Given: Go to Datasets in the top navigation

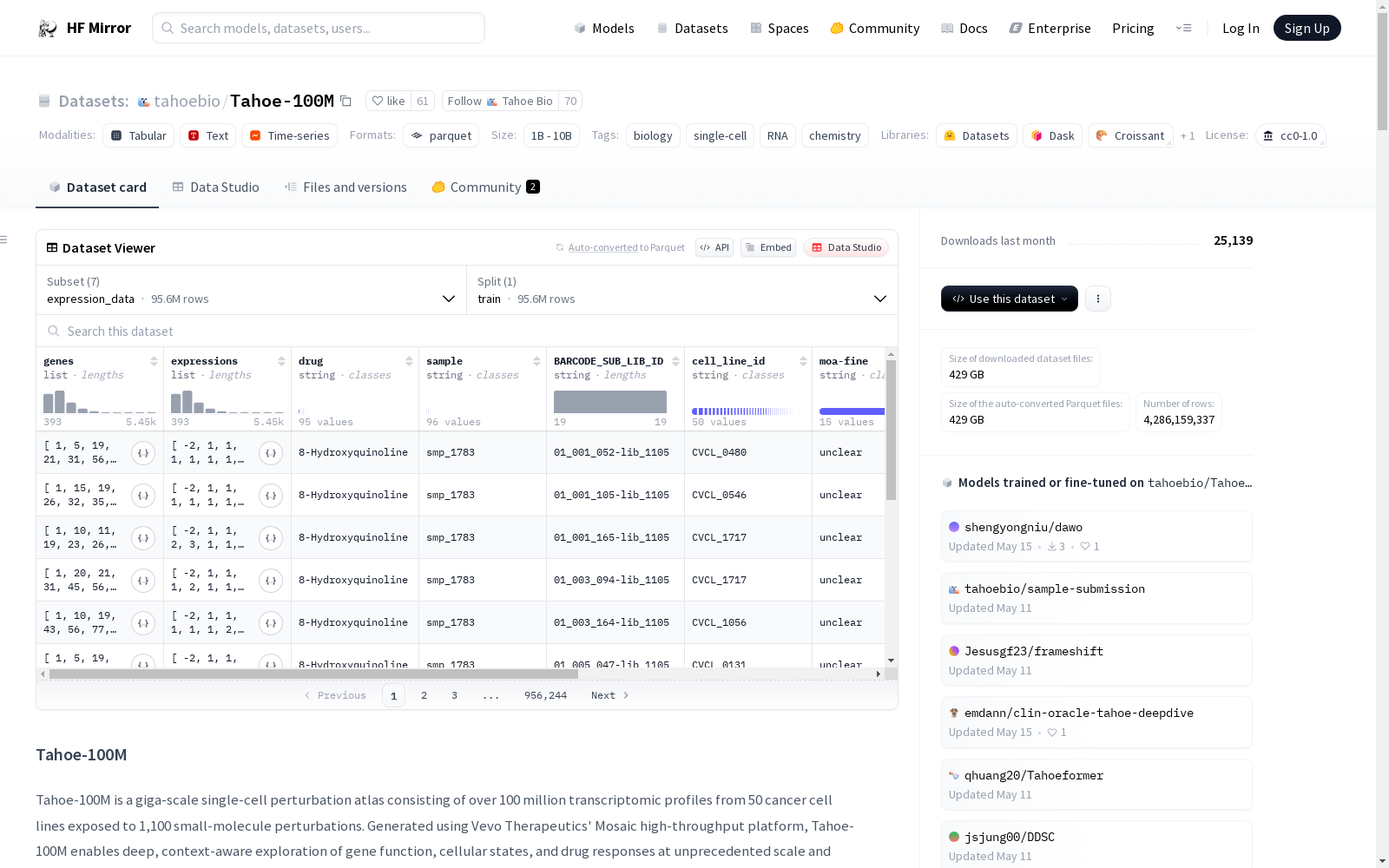Looking at the screenshot, I should point(692,29).
